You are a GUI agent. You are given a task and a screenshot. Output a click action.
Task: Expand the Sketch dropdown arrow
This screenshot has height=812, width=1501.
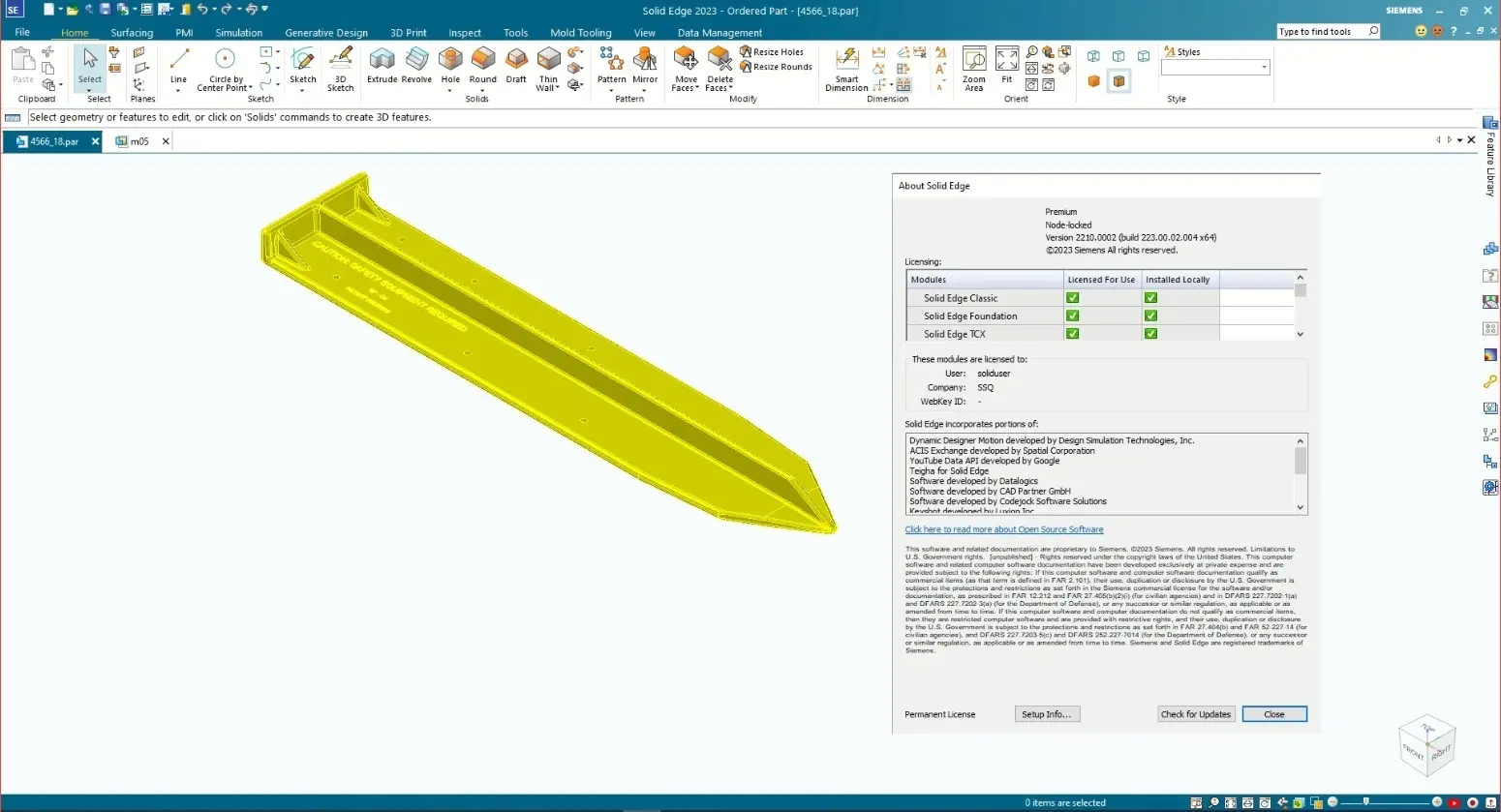303,91
